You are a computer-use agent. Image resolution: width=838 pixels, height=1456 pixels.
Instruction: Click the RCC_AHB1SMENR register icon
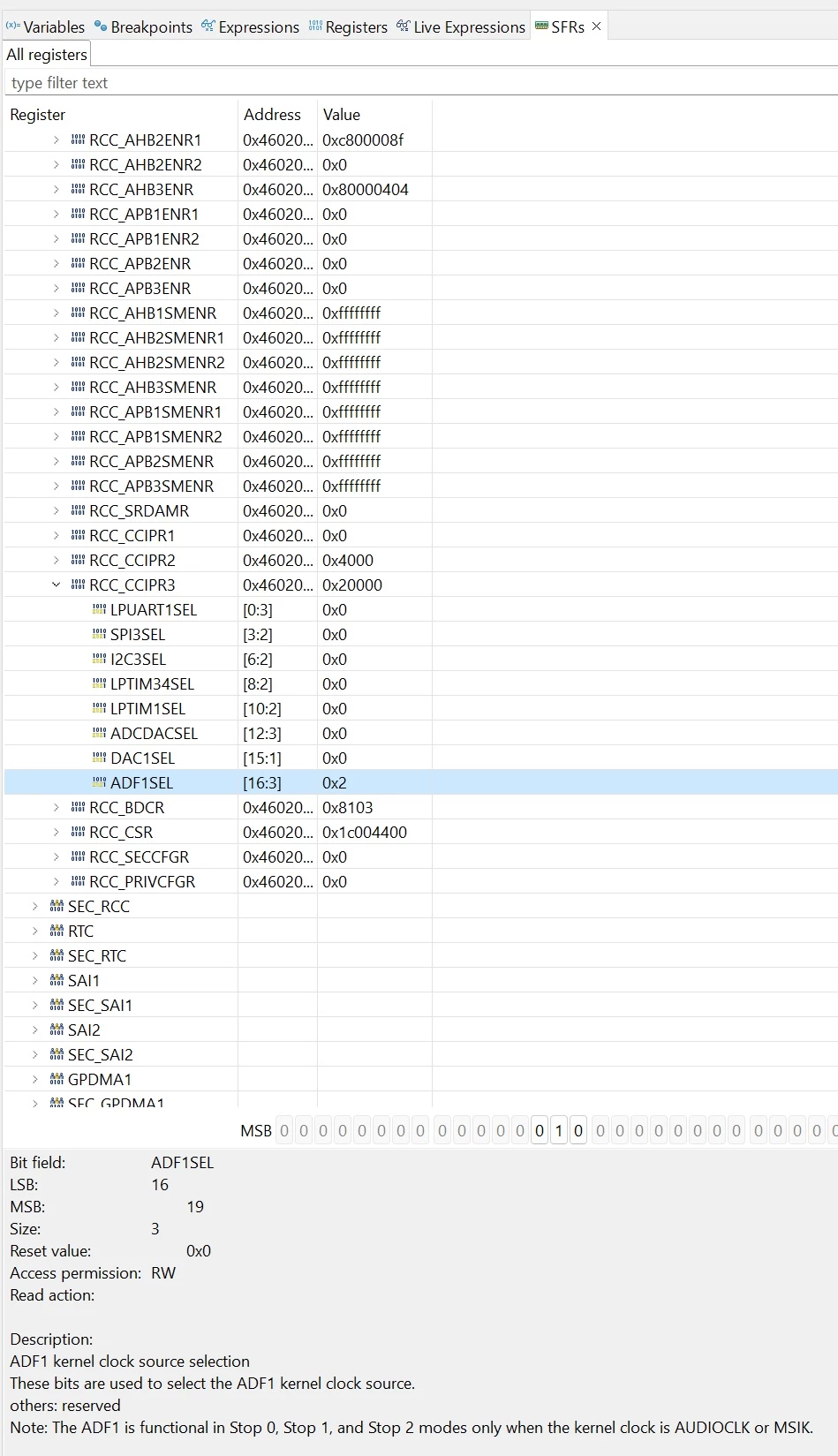pos(78,313)
